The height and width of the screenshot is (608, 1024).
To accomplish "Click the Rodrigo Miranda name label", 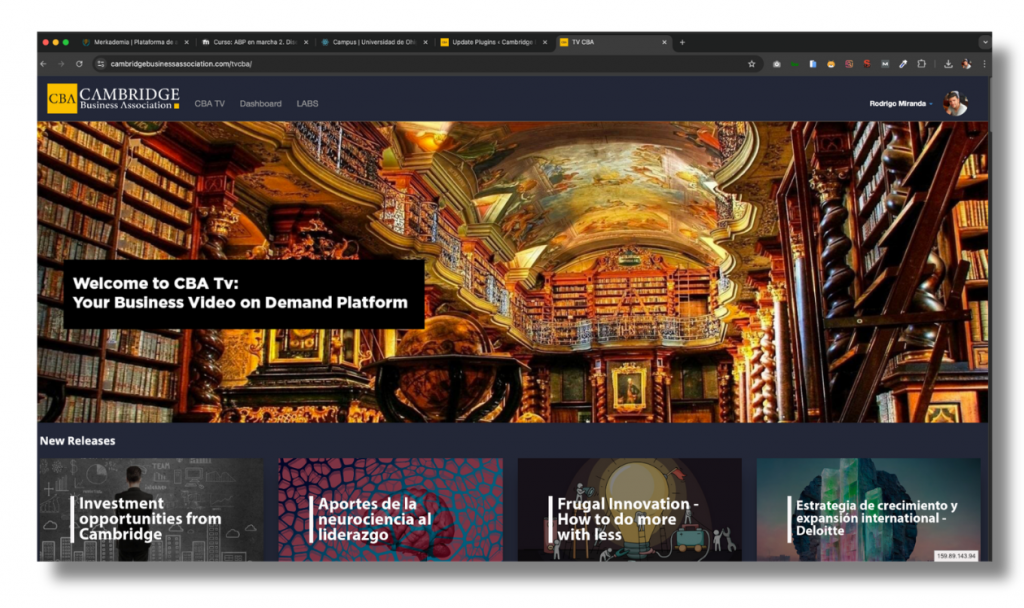I will (897, 104).
